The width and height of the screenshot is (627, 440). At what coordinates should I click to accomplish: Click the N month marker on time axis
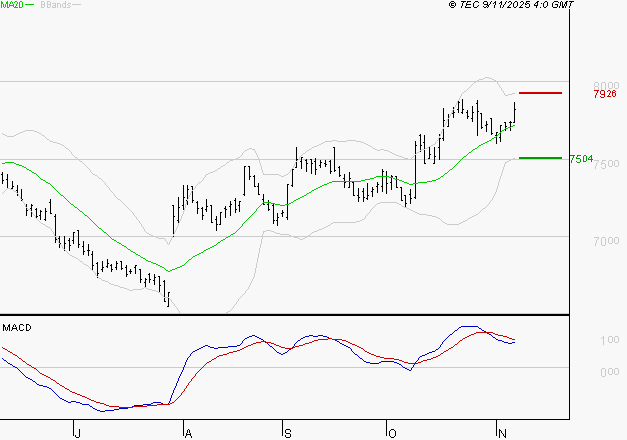pyautogui.click(x=502, y=433)
